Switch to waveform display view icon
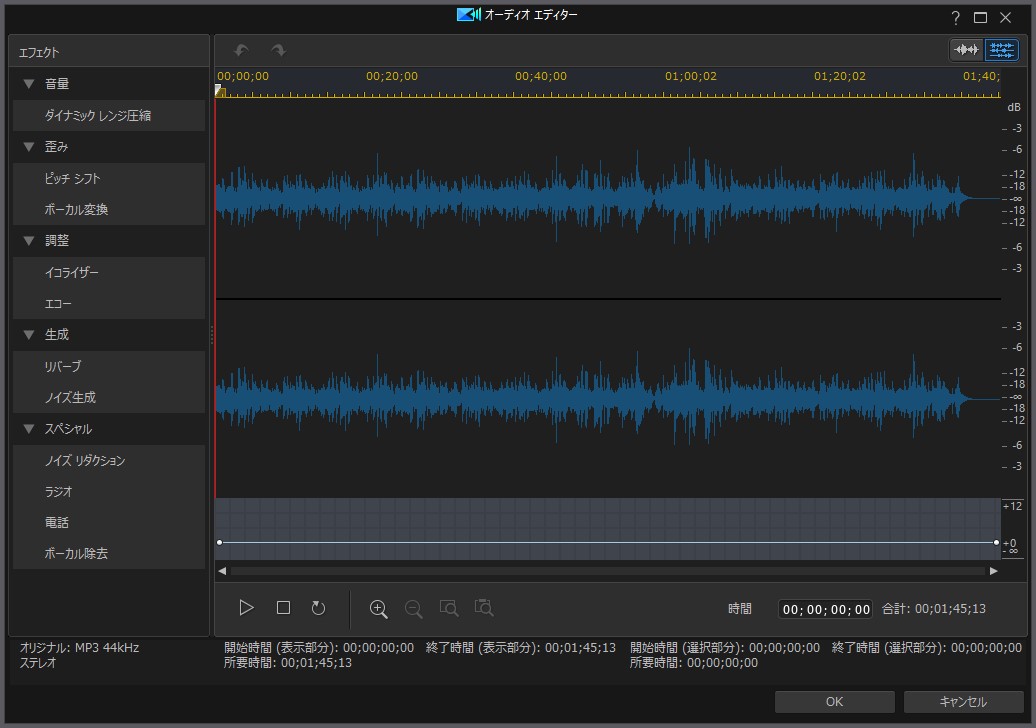 (966, 50)
